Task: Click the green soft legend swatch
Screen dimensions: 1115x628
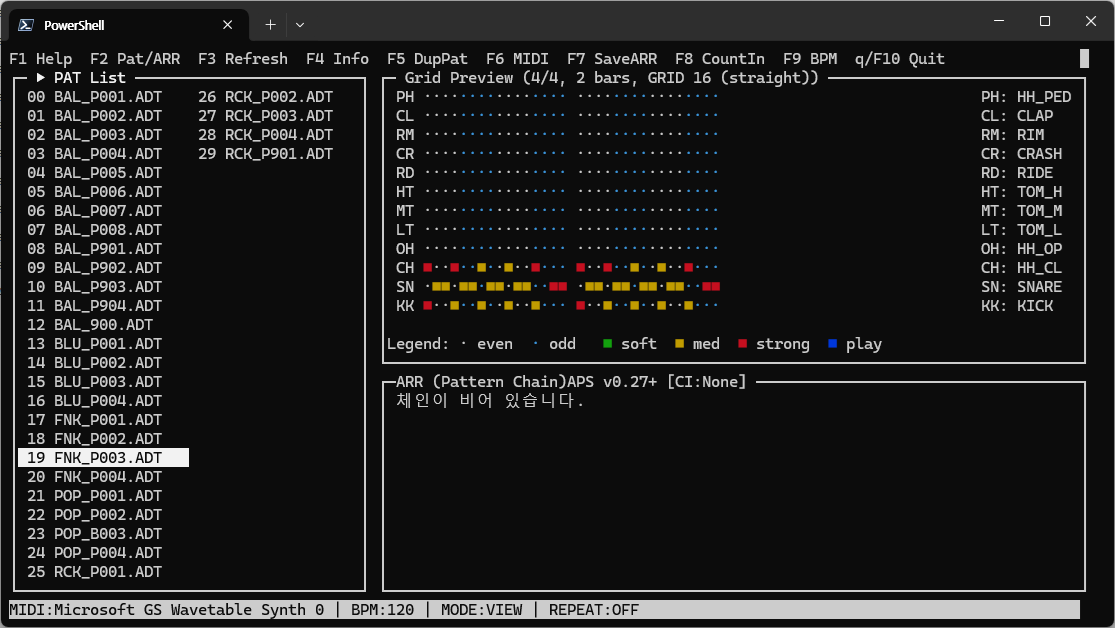Action: click(608, 344)
